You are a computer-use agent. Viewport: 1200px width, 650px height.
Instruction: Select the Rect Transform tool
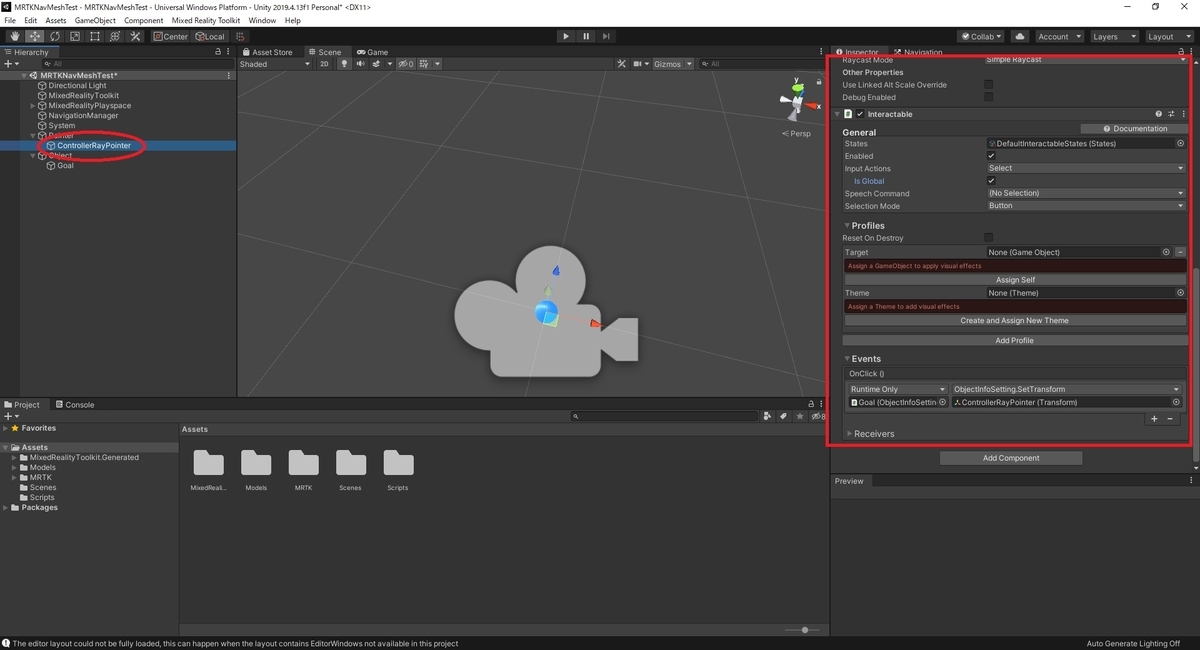tap(95, 36)
